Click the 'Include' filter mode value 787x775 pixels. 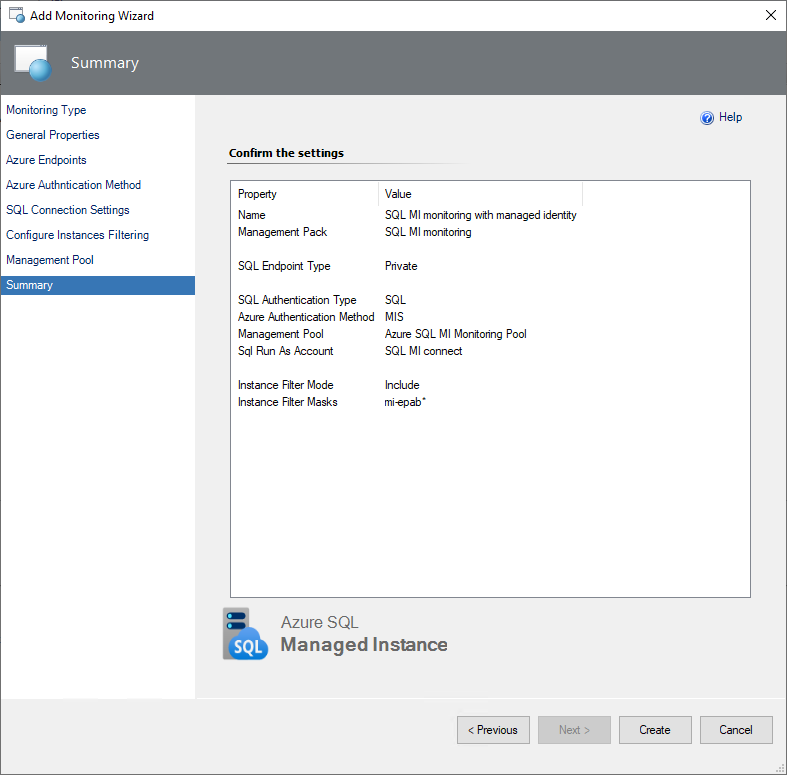(x=402, y=385)
